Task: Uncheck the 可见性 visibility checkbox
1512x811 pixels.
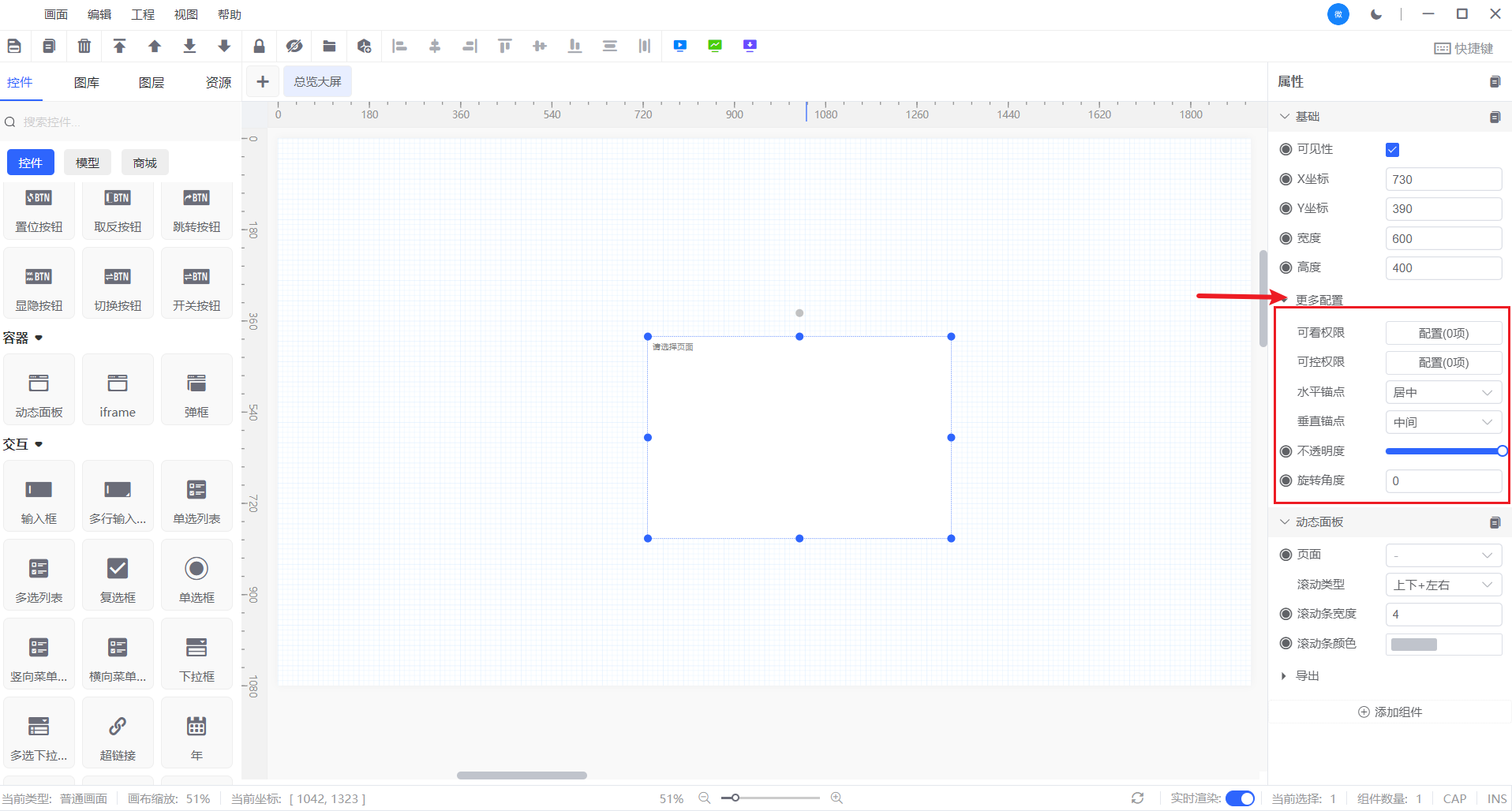Action: tap(1392, 150)
